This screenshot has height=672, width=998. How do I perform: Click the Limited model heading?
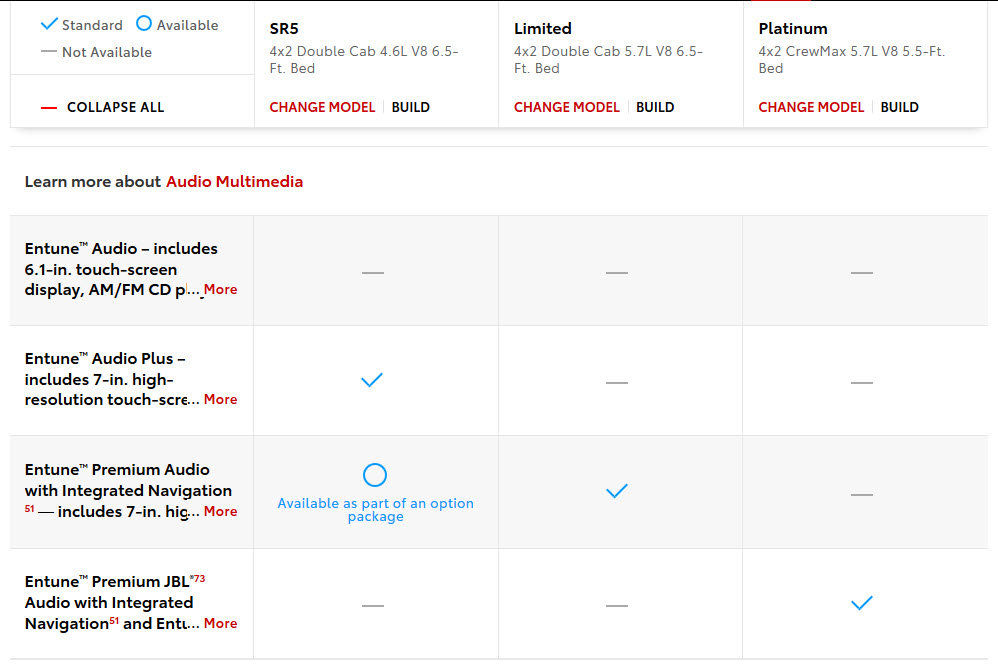pos(543,29)
